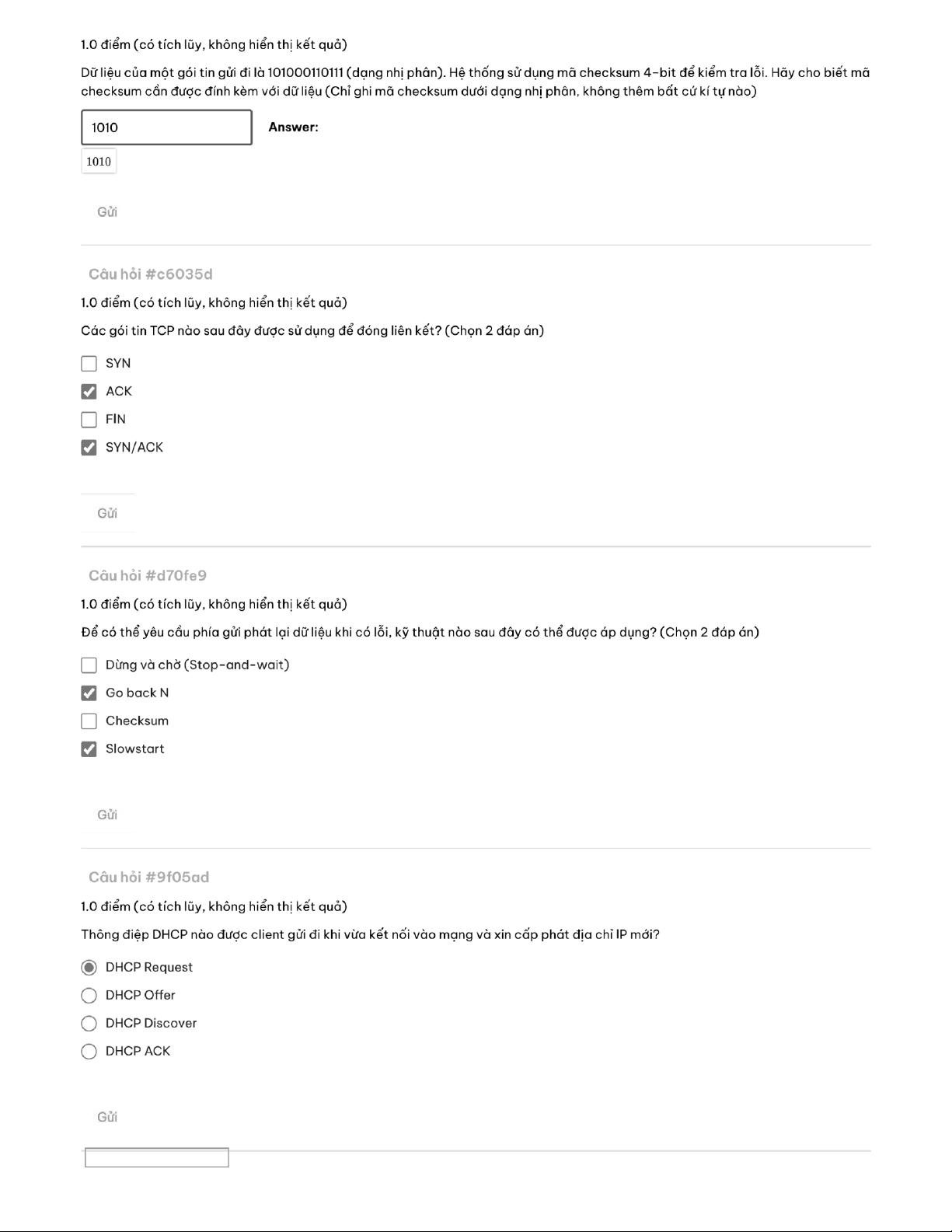This screenshot has height=1232, width=952.
Task: Choose the DHCP Offer radio option
Action: (89, 996)
